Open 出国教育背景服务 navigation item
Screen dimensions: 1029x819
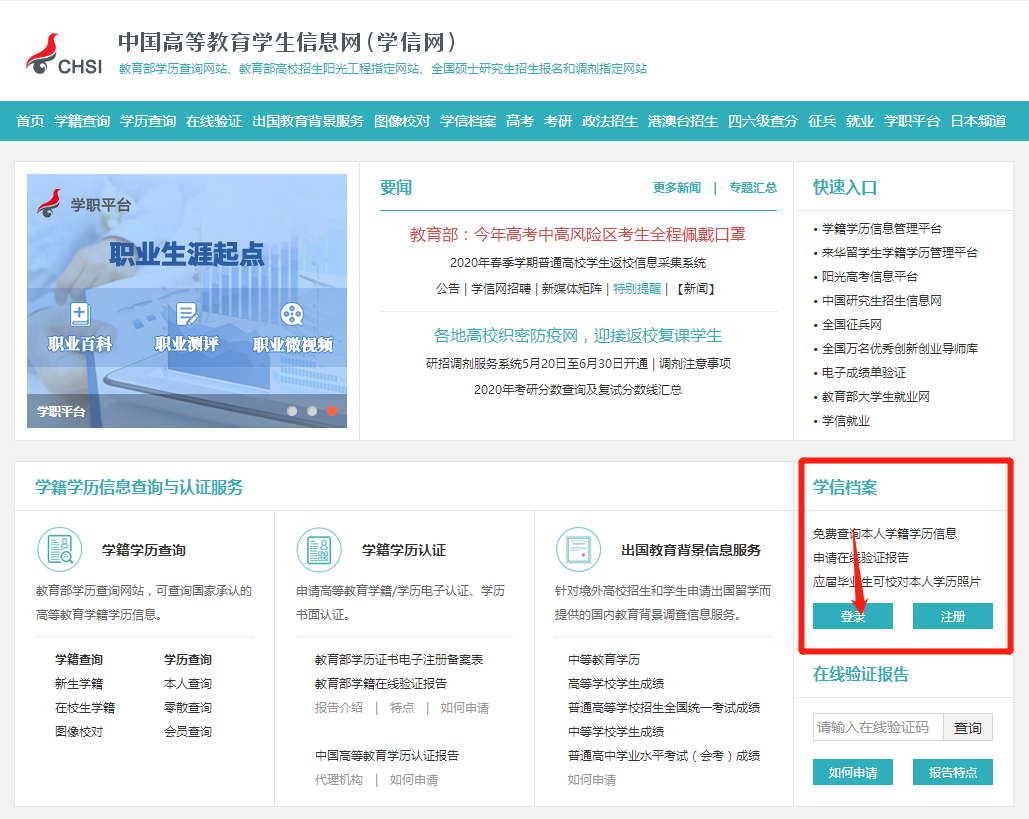point(308,121)
